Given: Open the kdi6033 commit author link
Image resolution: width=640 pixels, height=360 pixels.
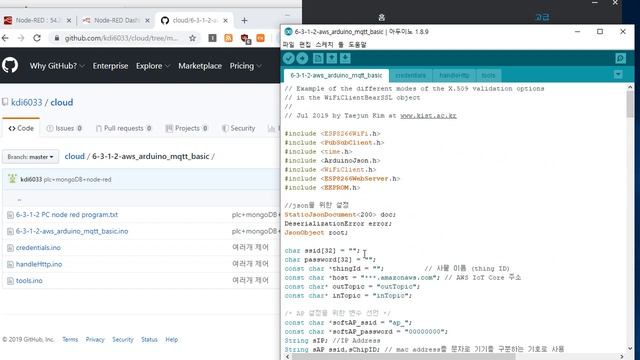Looking at the screenshot, I should (31, 179).
